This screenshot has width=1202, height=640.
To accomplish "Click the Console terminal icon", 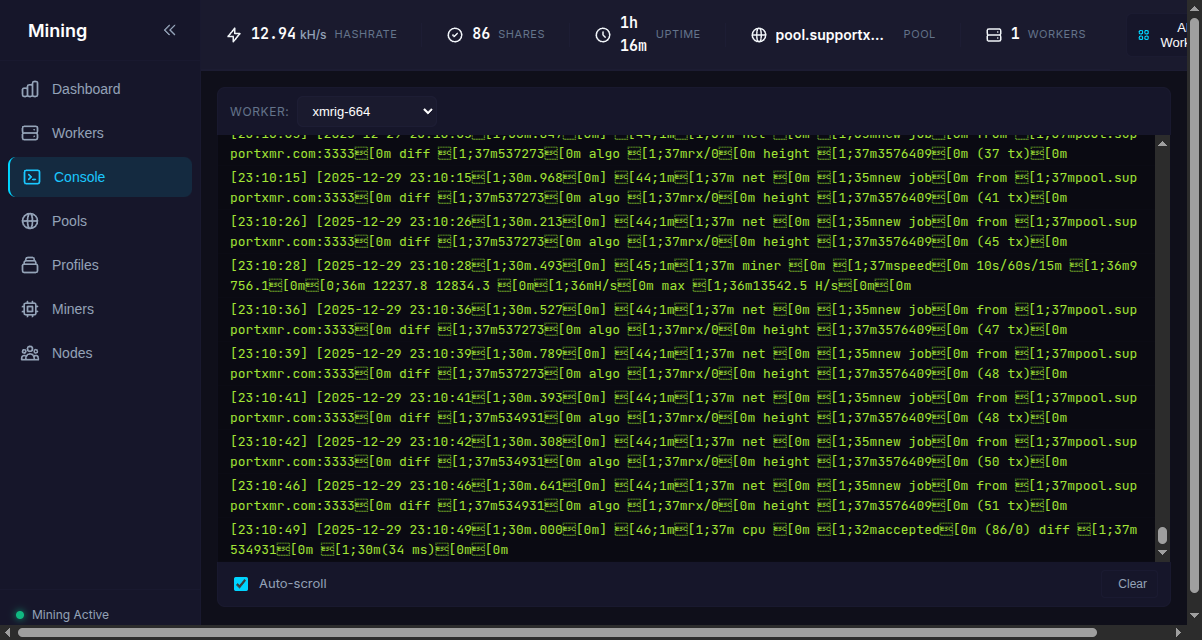I will click(x=32, y=177).
